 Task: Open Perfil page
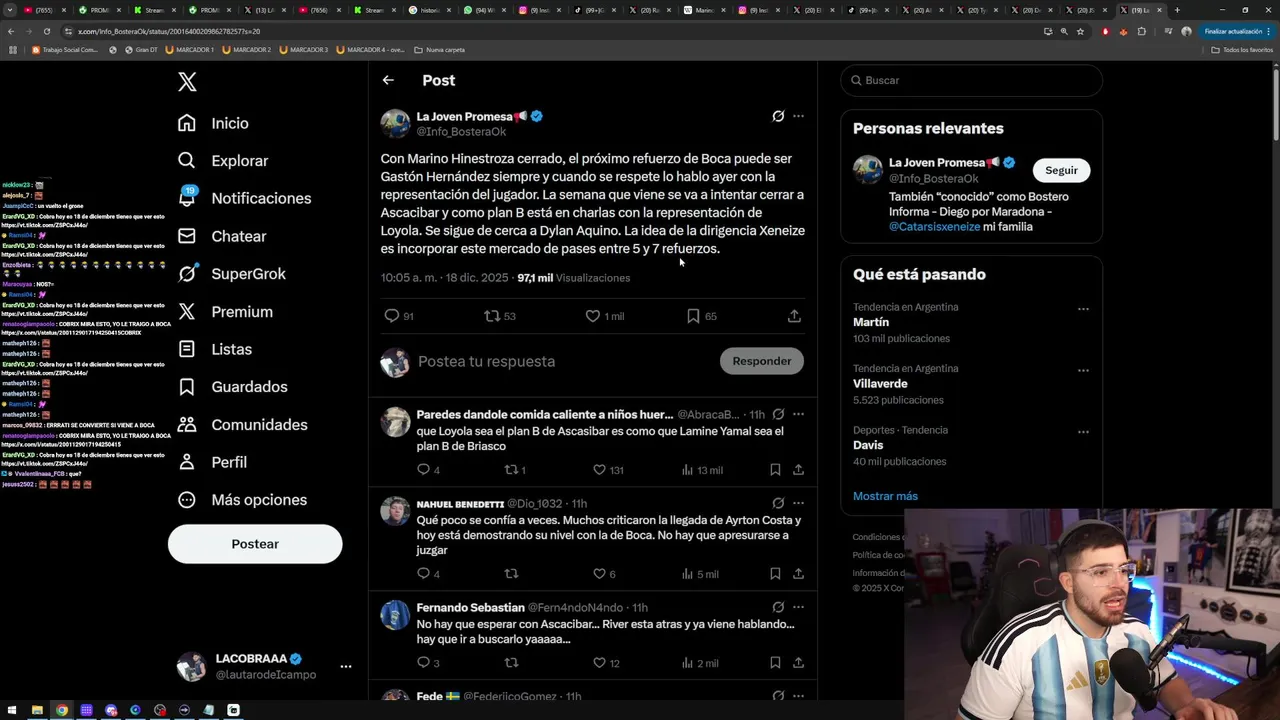pos(212,462)
